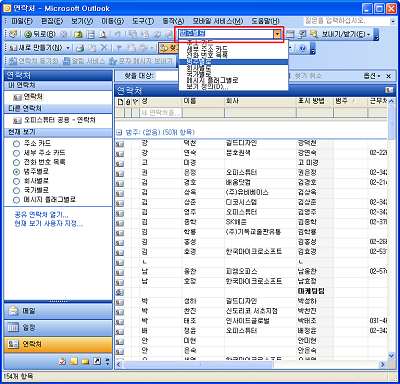Click the attachment paperclip column header

[x=128, y=102]
